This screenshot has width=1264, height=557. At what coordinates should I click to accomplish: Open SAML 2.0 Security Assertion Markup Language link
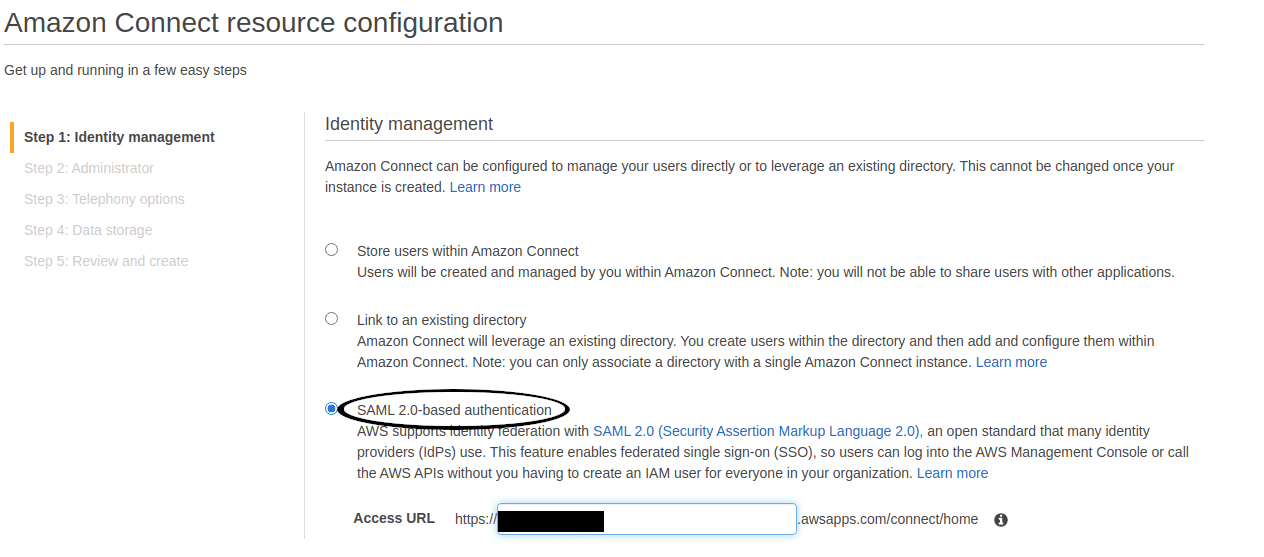point(758,431)
